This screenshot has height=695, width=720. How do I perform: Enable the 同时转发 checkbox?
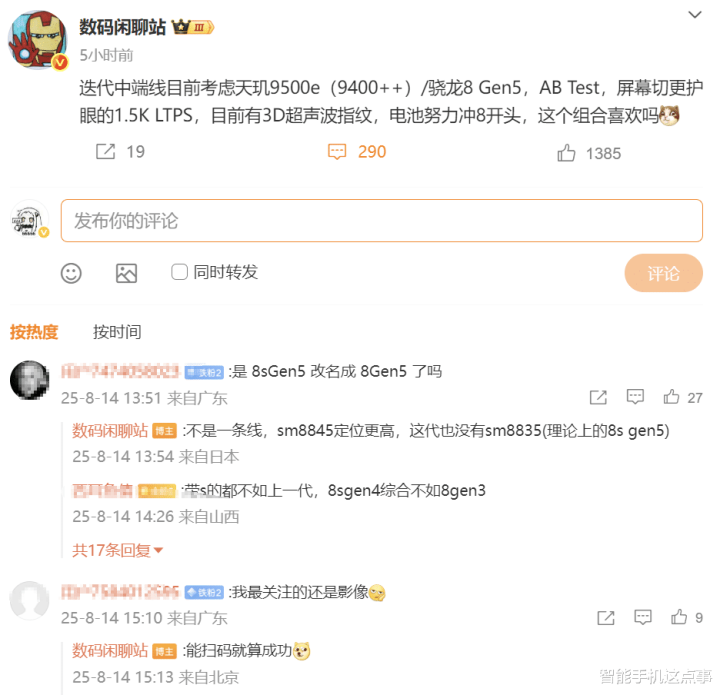click(x=179, y=272)
